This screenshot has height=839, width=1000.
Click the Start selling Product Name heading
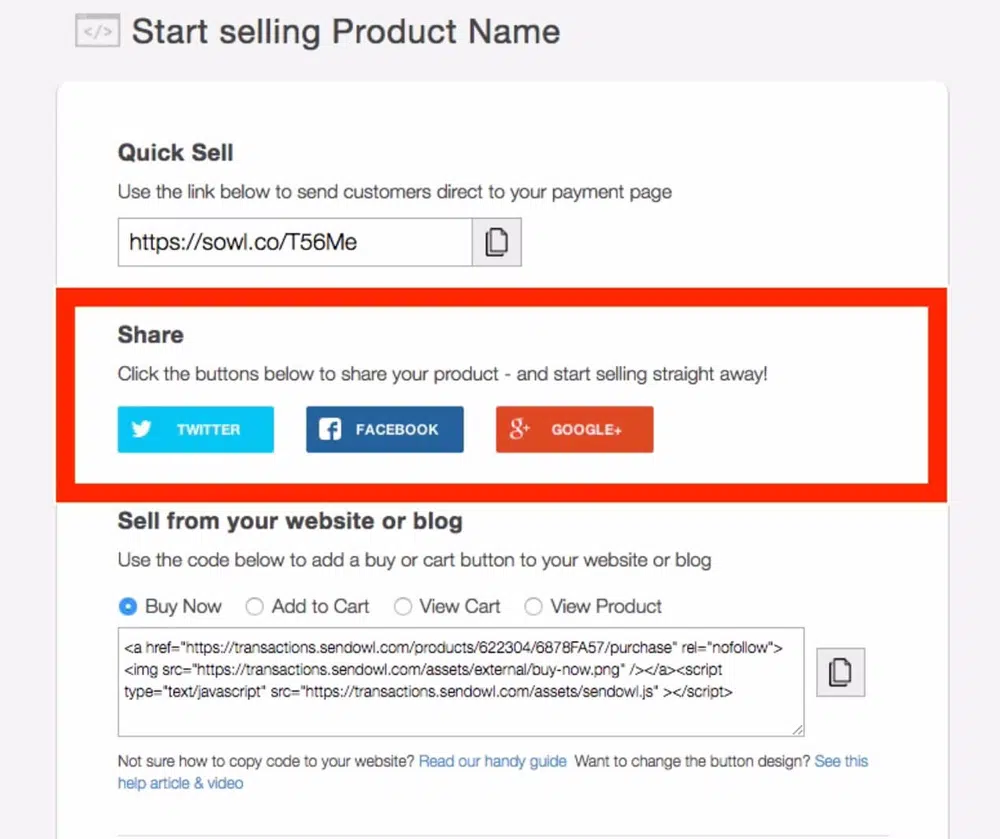346,31
